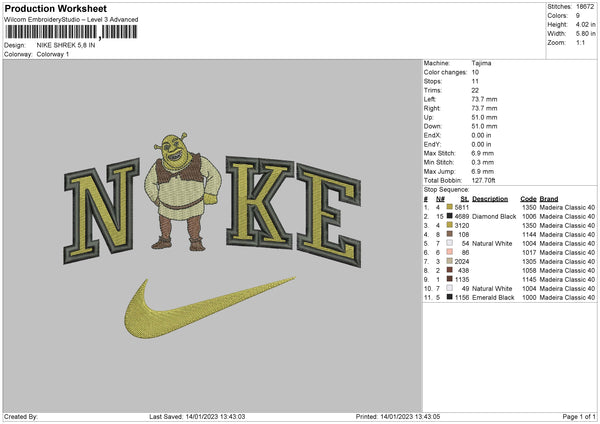Viewport: 600px width, 424px height.
Task: Choose the beige swatch beside stitch count 2024
Action: (x=450, y=261)
